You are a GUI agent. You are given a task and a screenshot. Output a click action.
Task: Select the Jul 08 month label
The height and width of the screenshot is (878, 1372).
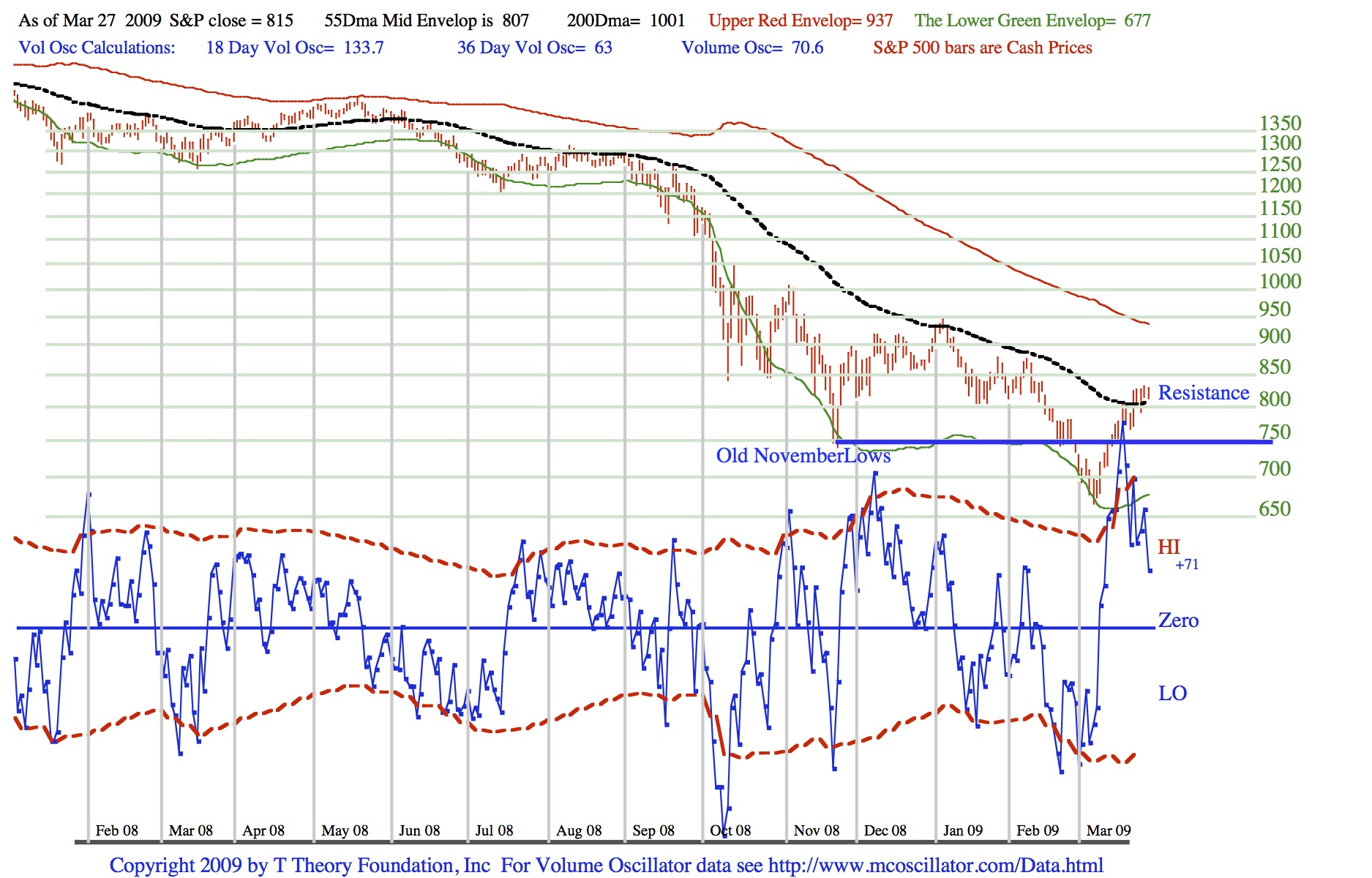coord(494,830)
